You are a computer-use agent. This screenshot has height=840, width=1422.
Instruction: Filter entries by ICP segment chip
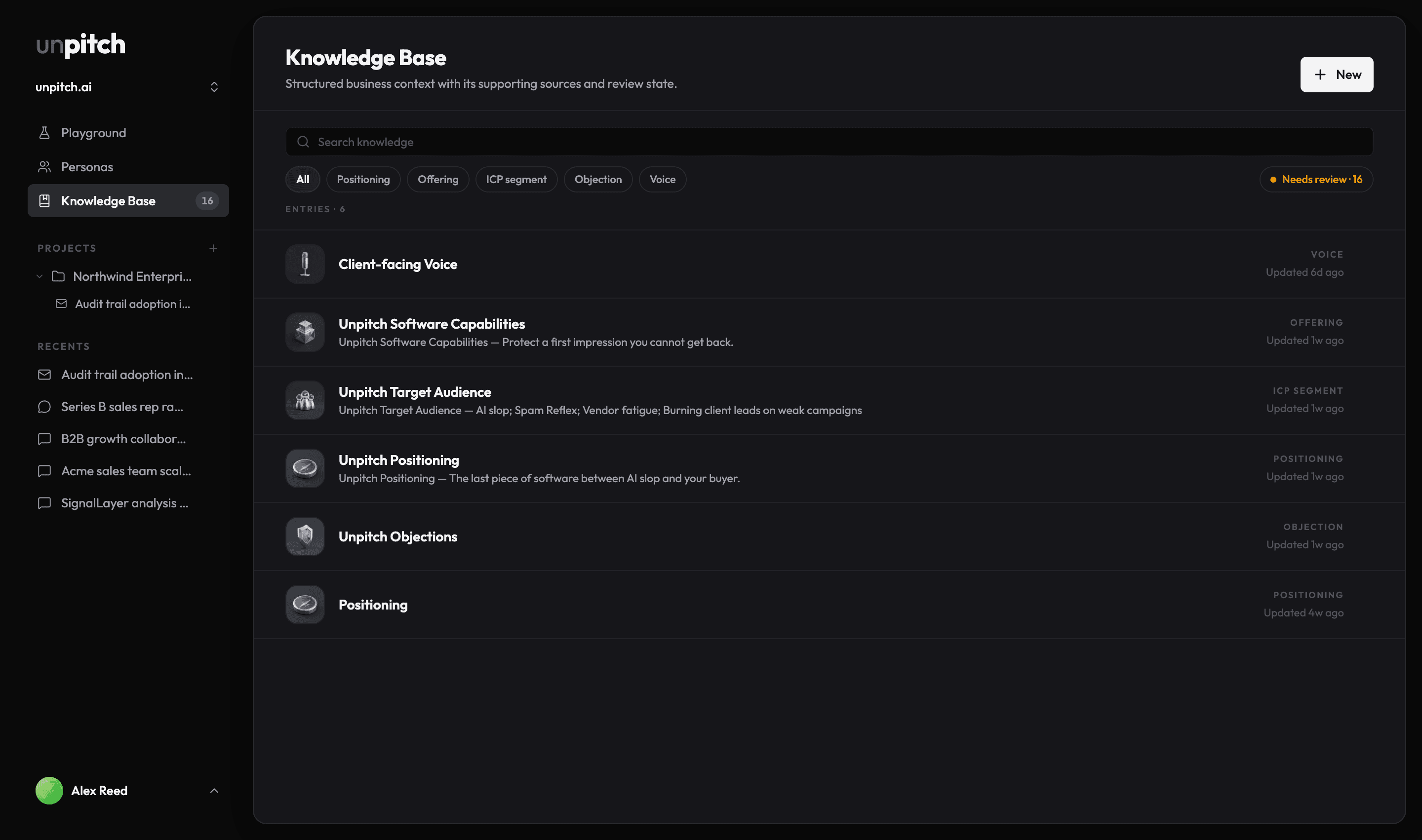tap(516, 179)
